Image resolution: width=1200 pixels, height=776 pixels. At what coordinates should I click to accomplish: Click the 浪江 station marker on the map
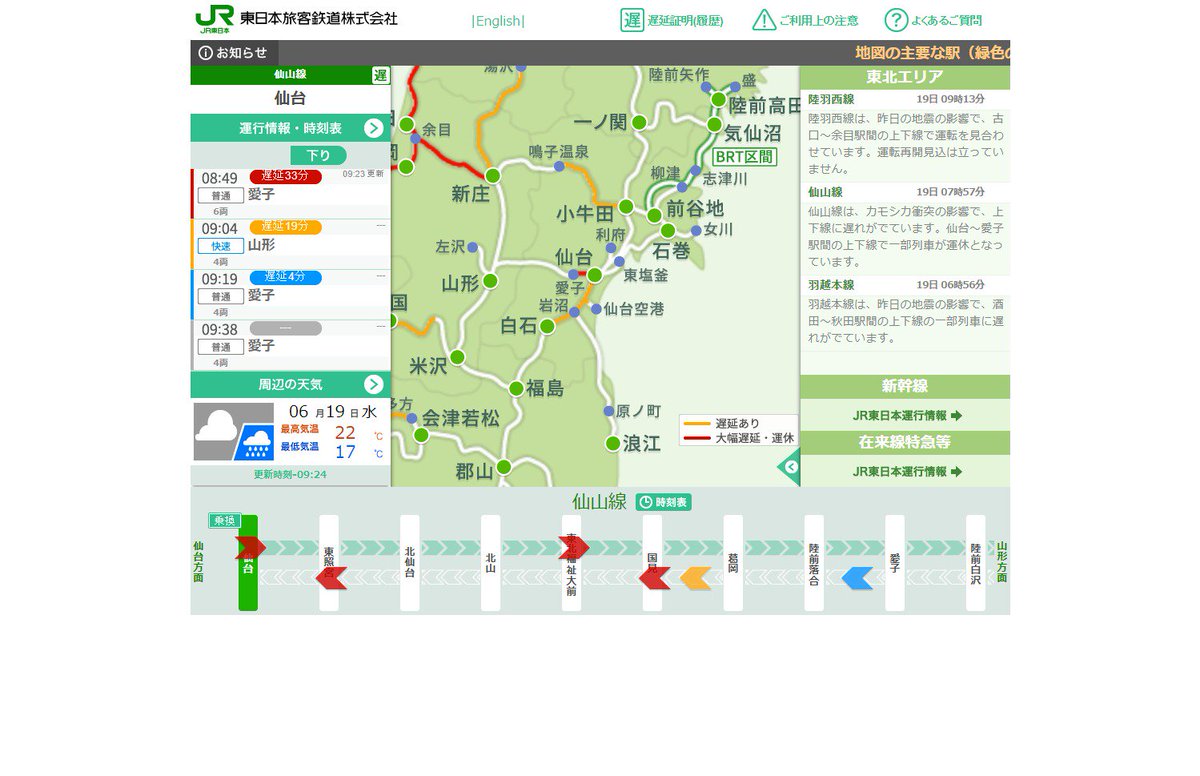[613, 443]
